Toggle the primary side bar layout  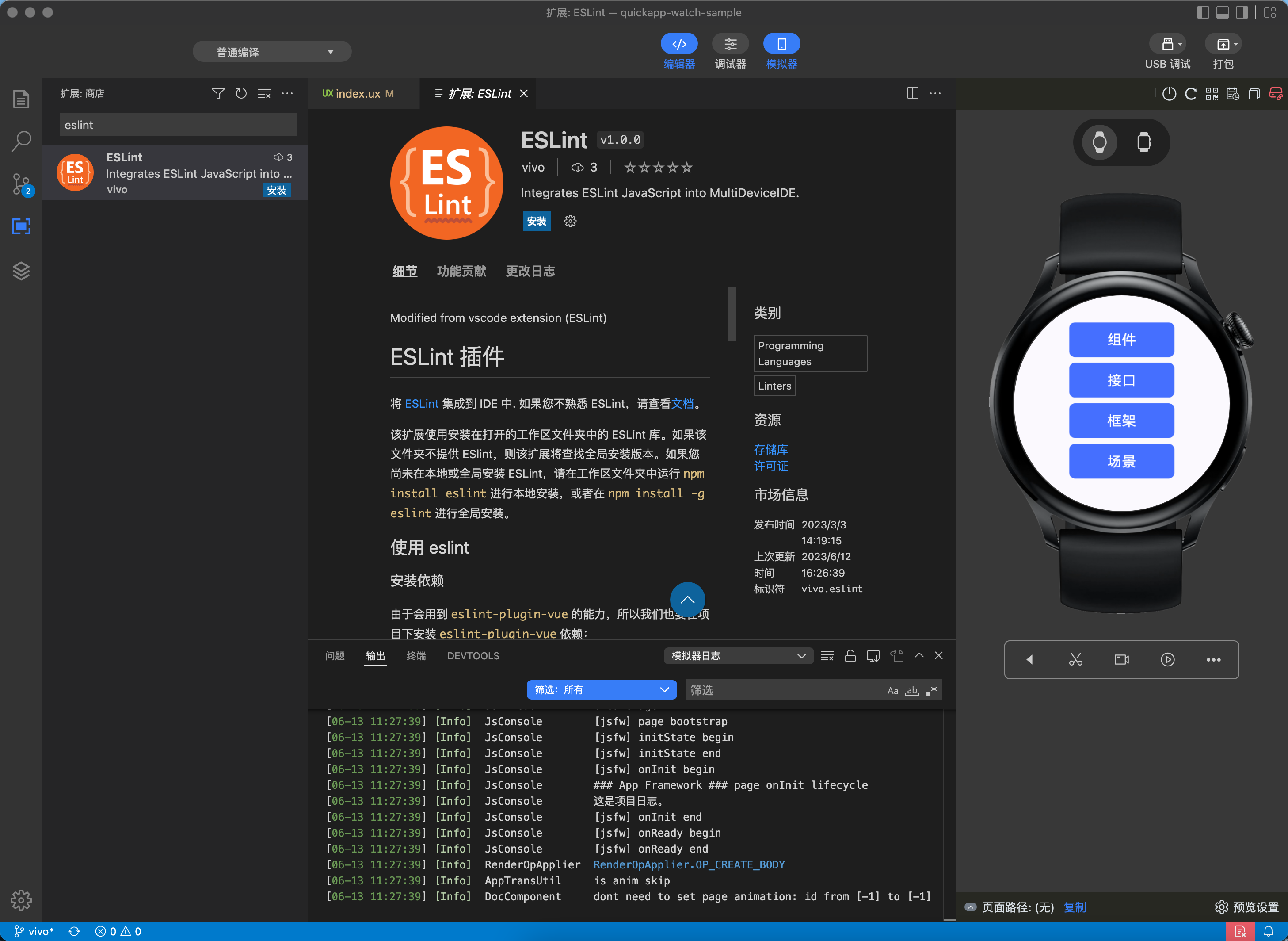(x=1203, y=12)
